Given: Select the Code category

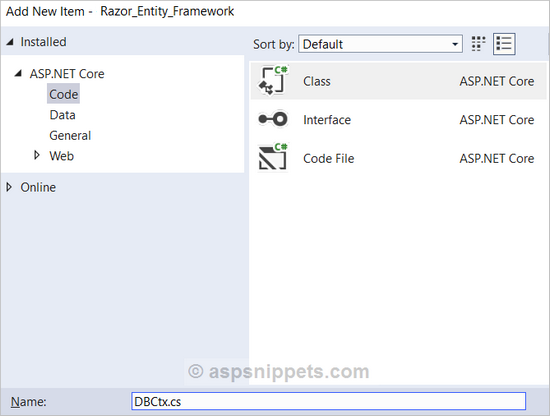Looking at the screenshot, I should click(63, 94).
